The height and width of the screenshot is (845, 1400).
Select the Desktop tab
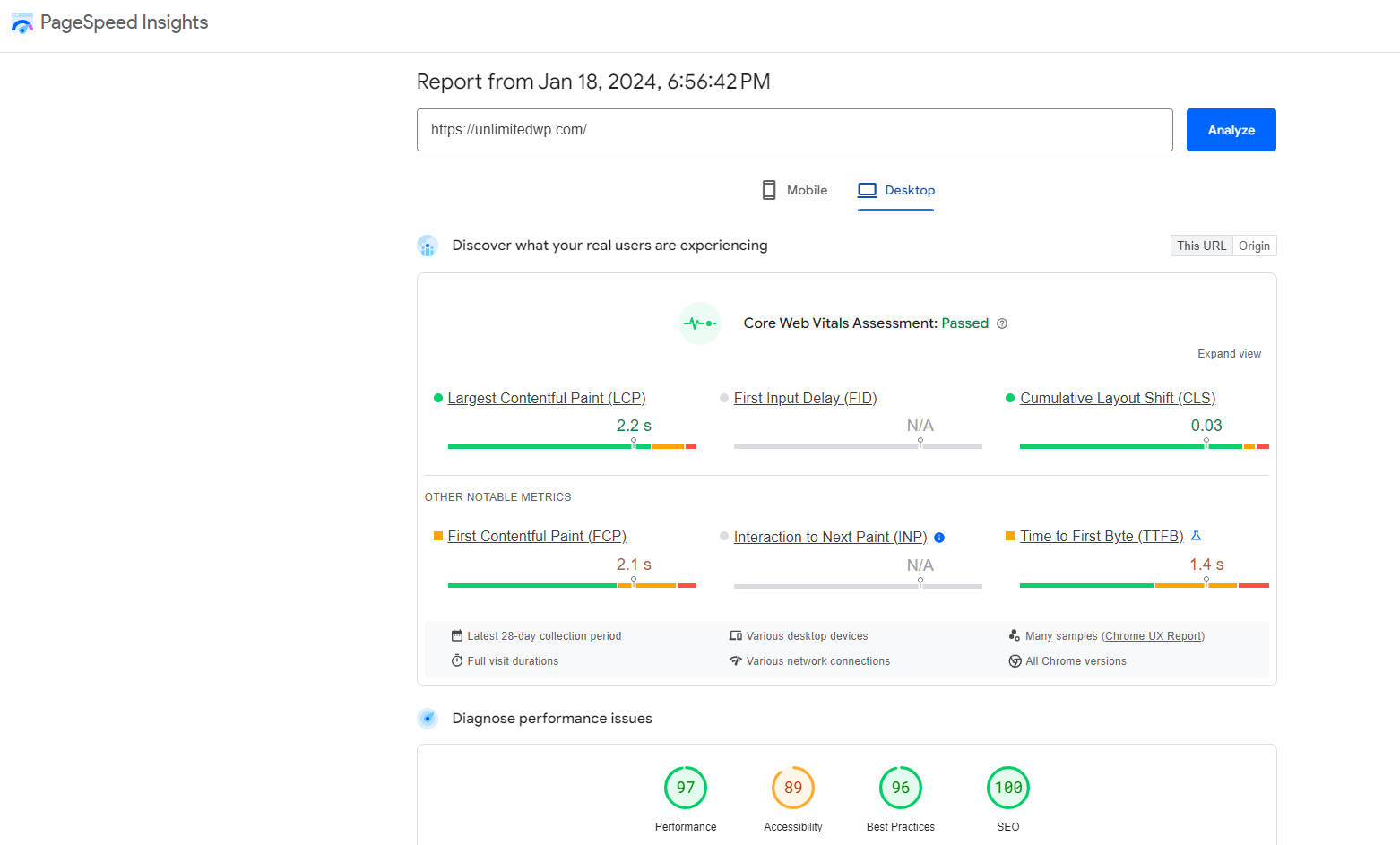coord(896,190)
